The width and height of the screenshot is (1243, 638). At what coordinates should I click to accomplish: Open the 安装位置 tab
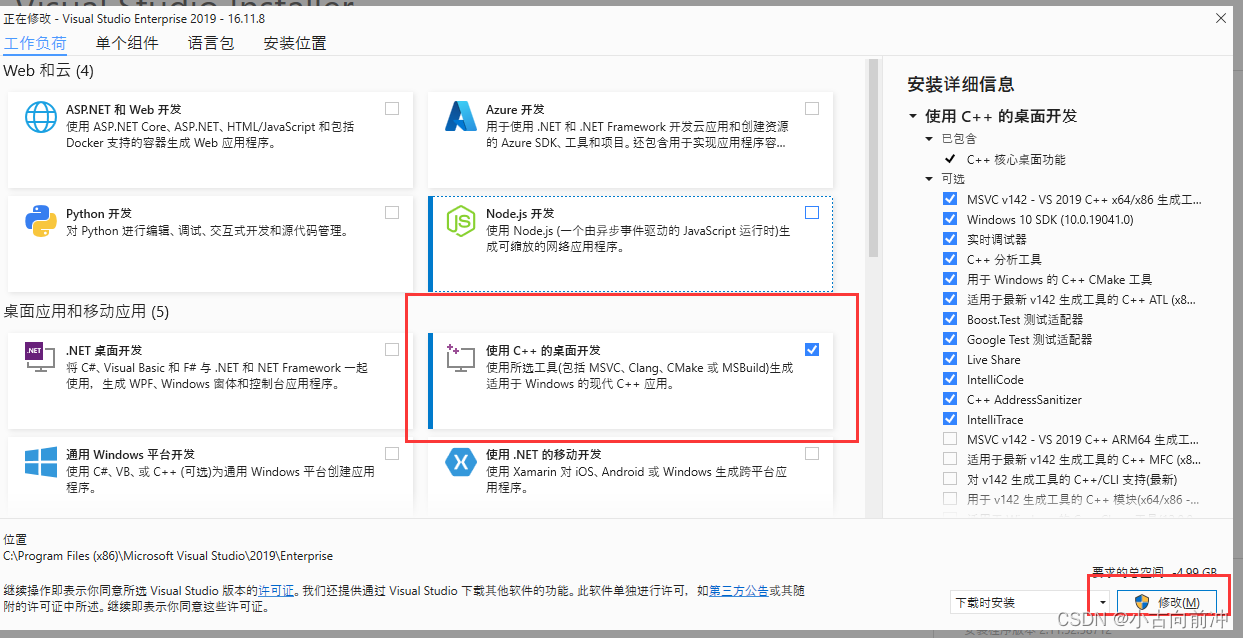pos(295,43)
